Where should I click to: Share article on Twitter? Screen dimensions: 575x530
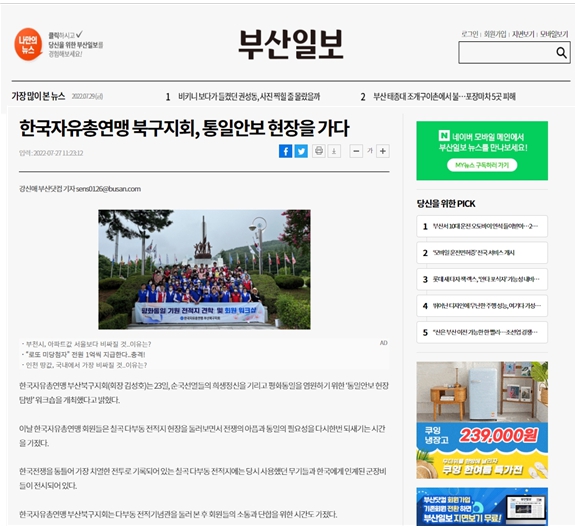point(301,151)
